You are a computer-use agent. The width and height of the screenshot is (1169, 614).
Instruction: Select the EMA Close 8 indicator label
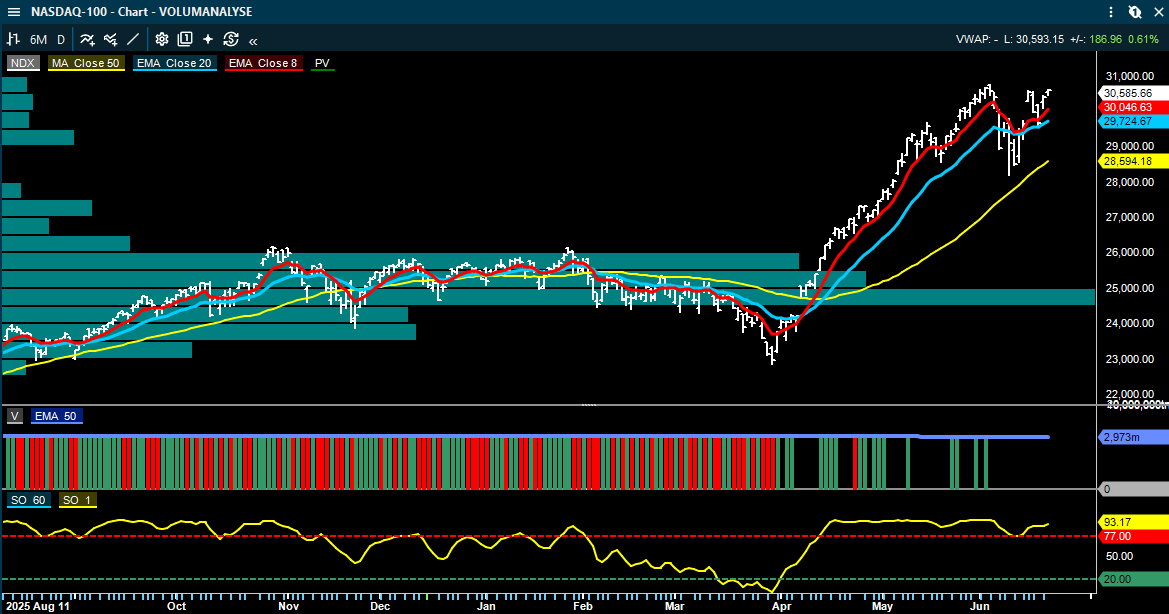coord(263,63)
